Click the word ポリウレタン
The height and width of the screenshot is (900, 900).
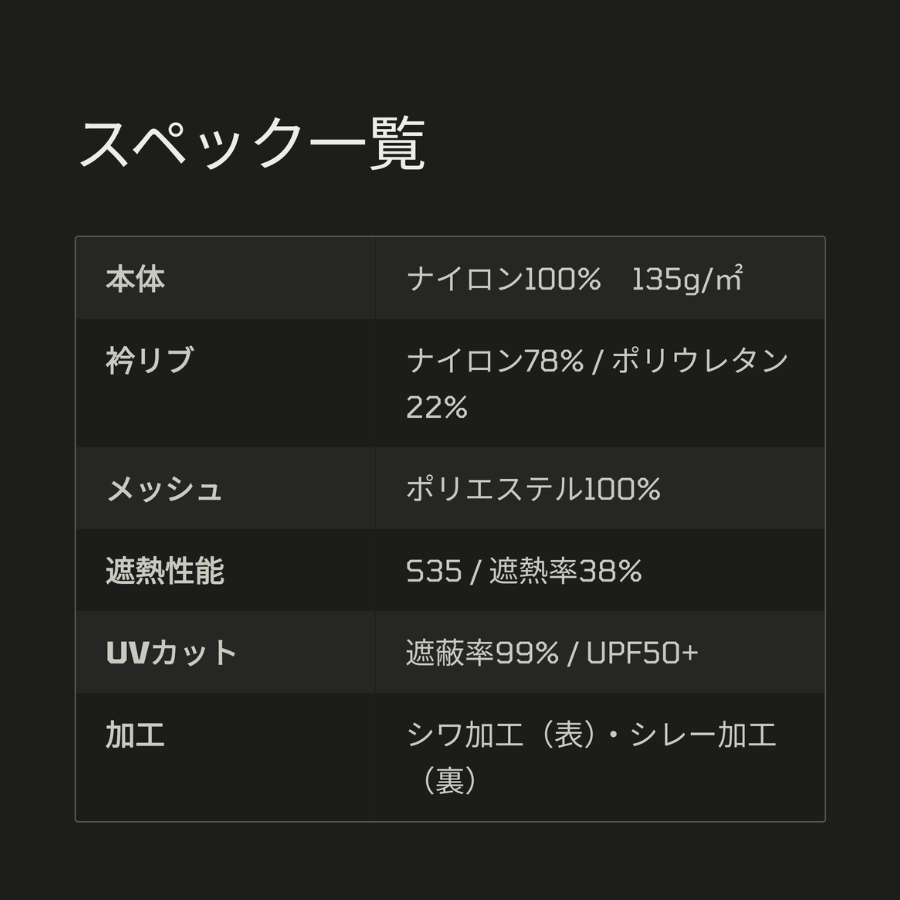[700, 360]
